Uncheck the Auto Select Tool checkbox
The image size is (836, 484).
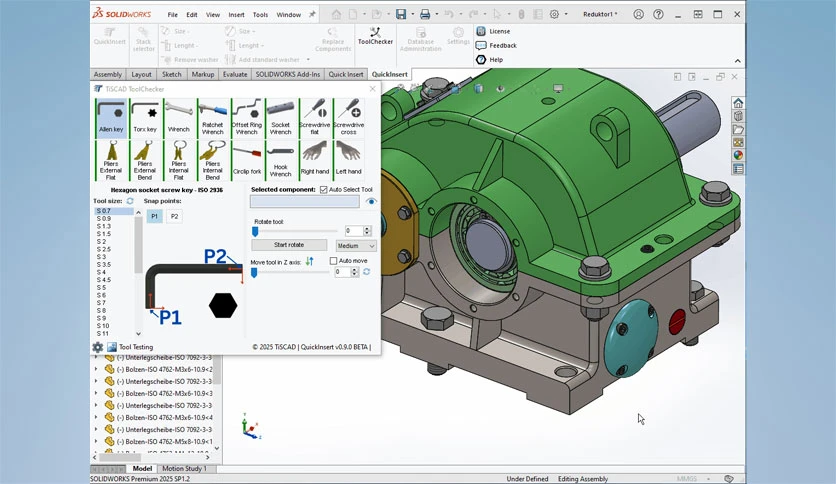click(324, 190)
